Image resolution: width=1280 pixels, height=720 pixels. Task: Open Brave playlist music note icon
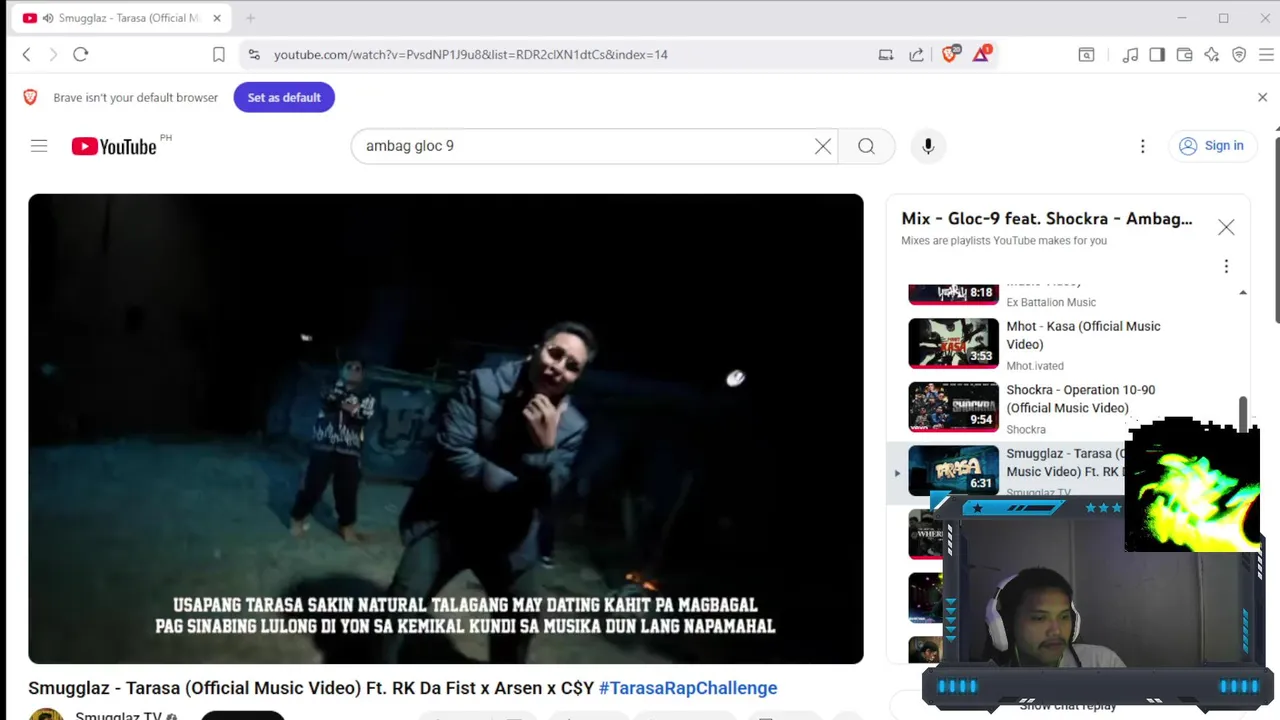click(1130, 55)
